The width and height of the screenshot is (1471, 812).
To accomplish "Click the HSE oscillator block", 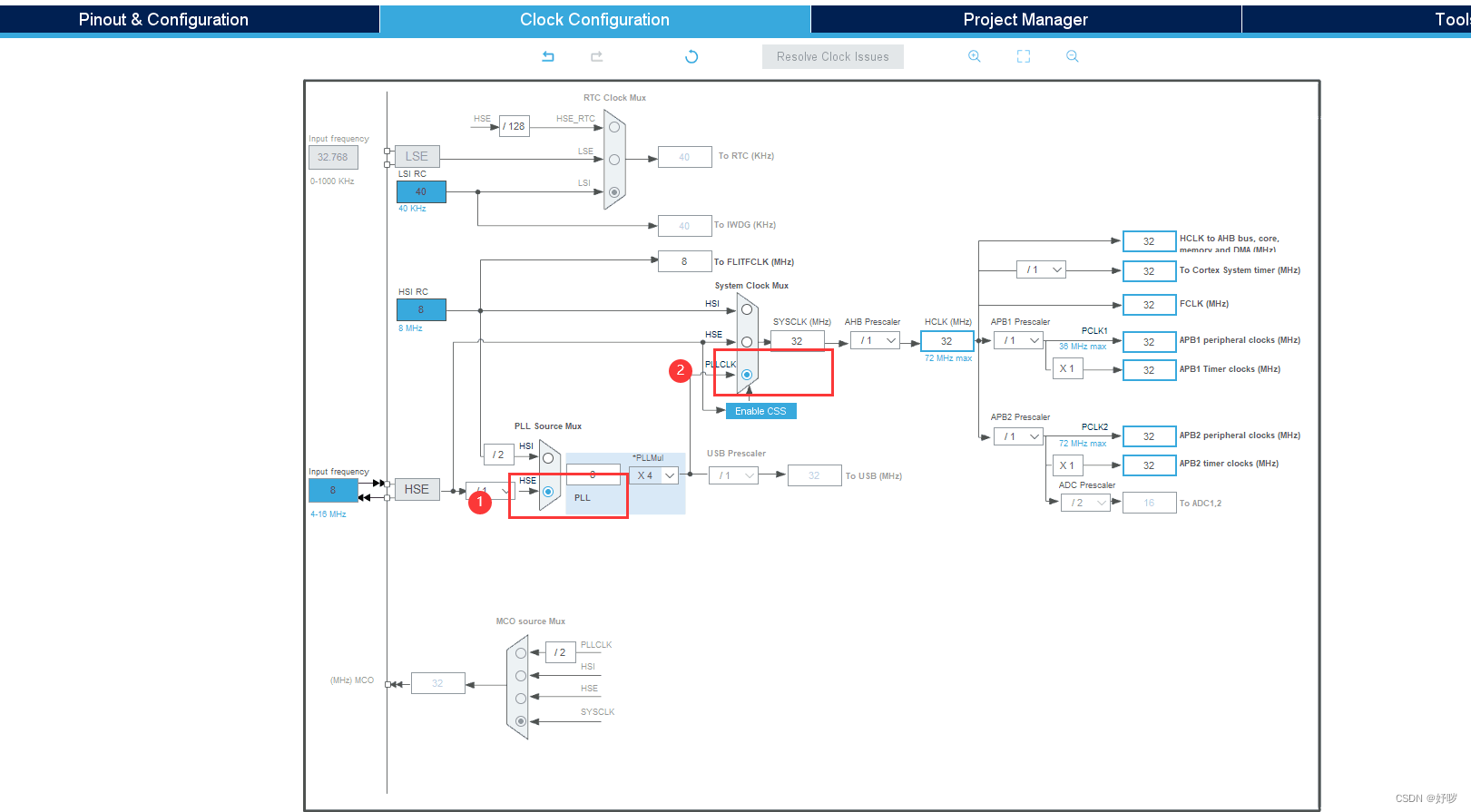I will point(417,489).
